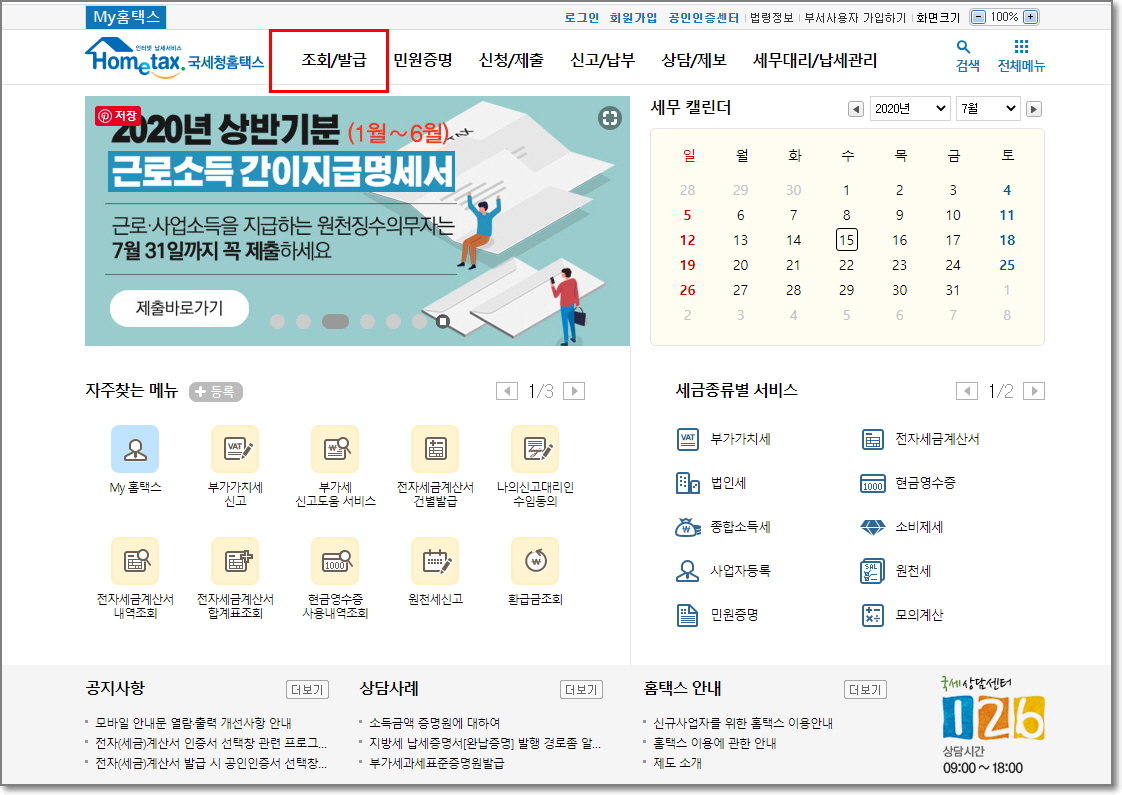The image size is (1122, 795).
Task: Open 원천세신고 calendar icon
Action: [435, 561]
